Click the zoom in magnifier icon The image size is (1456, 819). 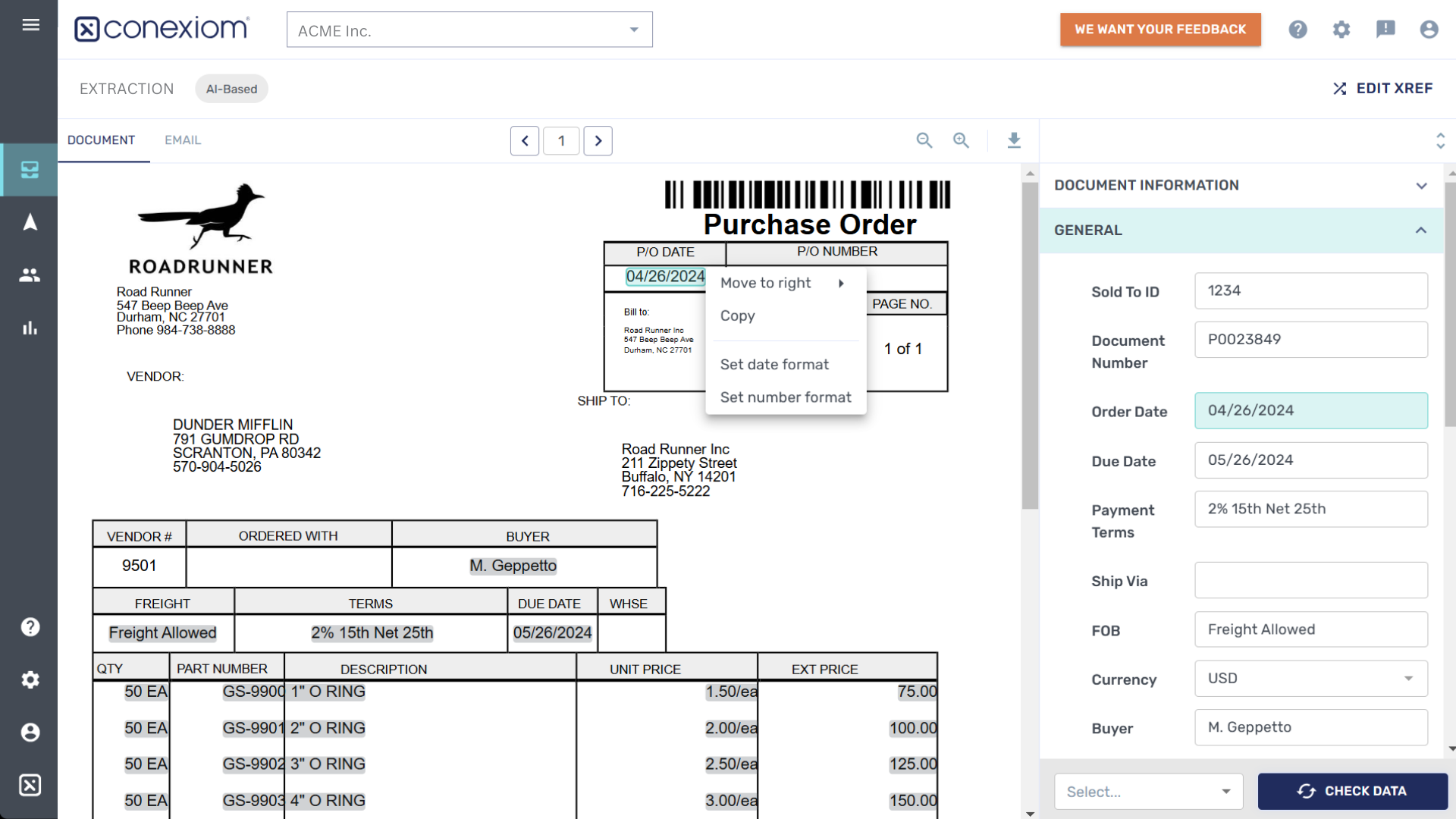coord(961,140)
